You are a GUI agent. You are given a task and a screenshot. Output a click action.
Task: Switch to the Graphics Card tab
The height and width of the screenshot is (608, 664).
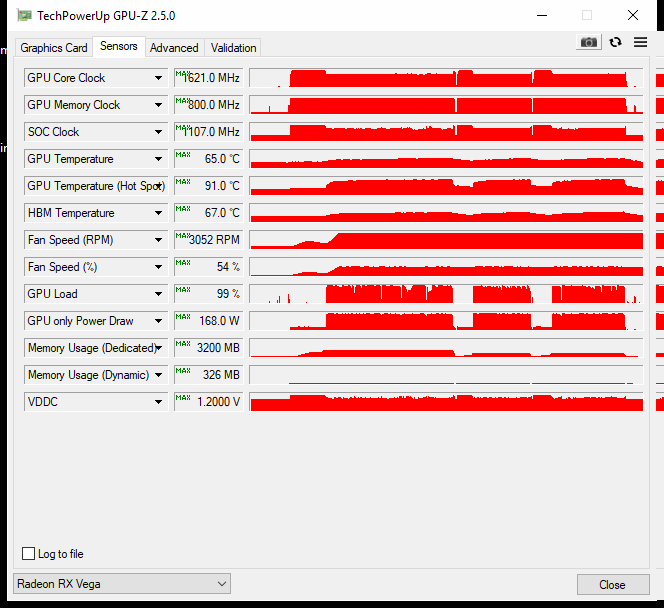pyautogui.click(x=54, y=48)
